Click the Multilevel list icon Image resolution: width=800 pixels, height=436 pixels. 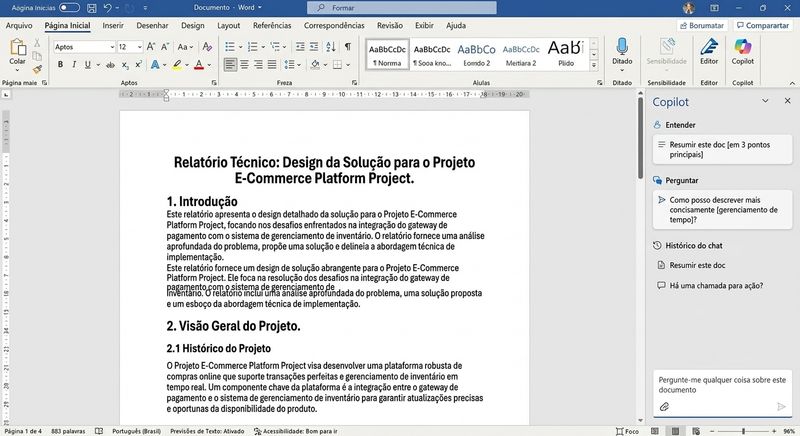pyautogui.click(x=275, y=47)
